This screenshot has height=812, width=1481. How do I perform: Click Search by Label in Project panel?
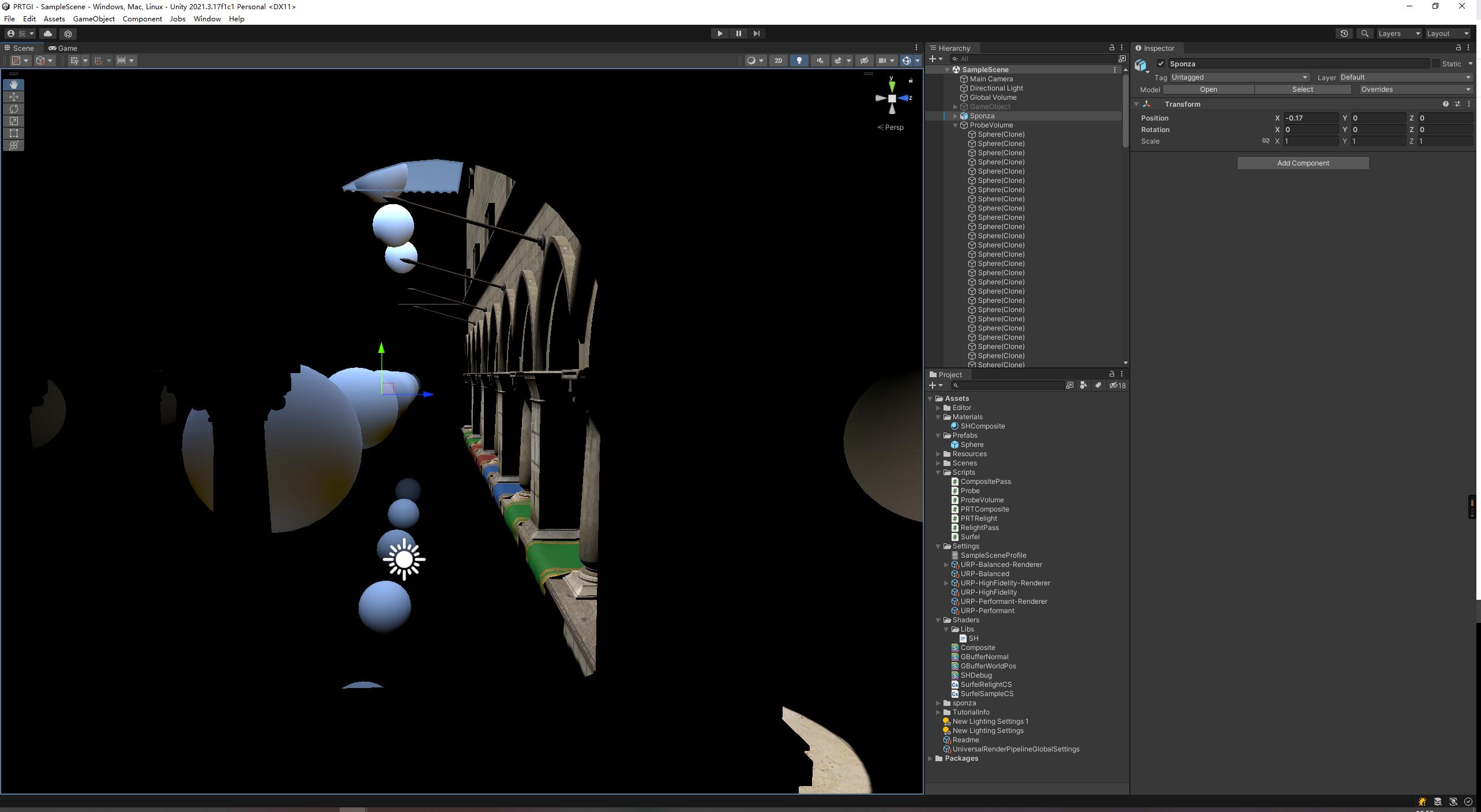coord(1098,385)
